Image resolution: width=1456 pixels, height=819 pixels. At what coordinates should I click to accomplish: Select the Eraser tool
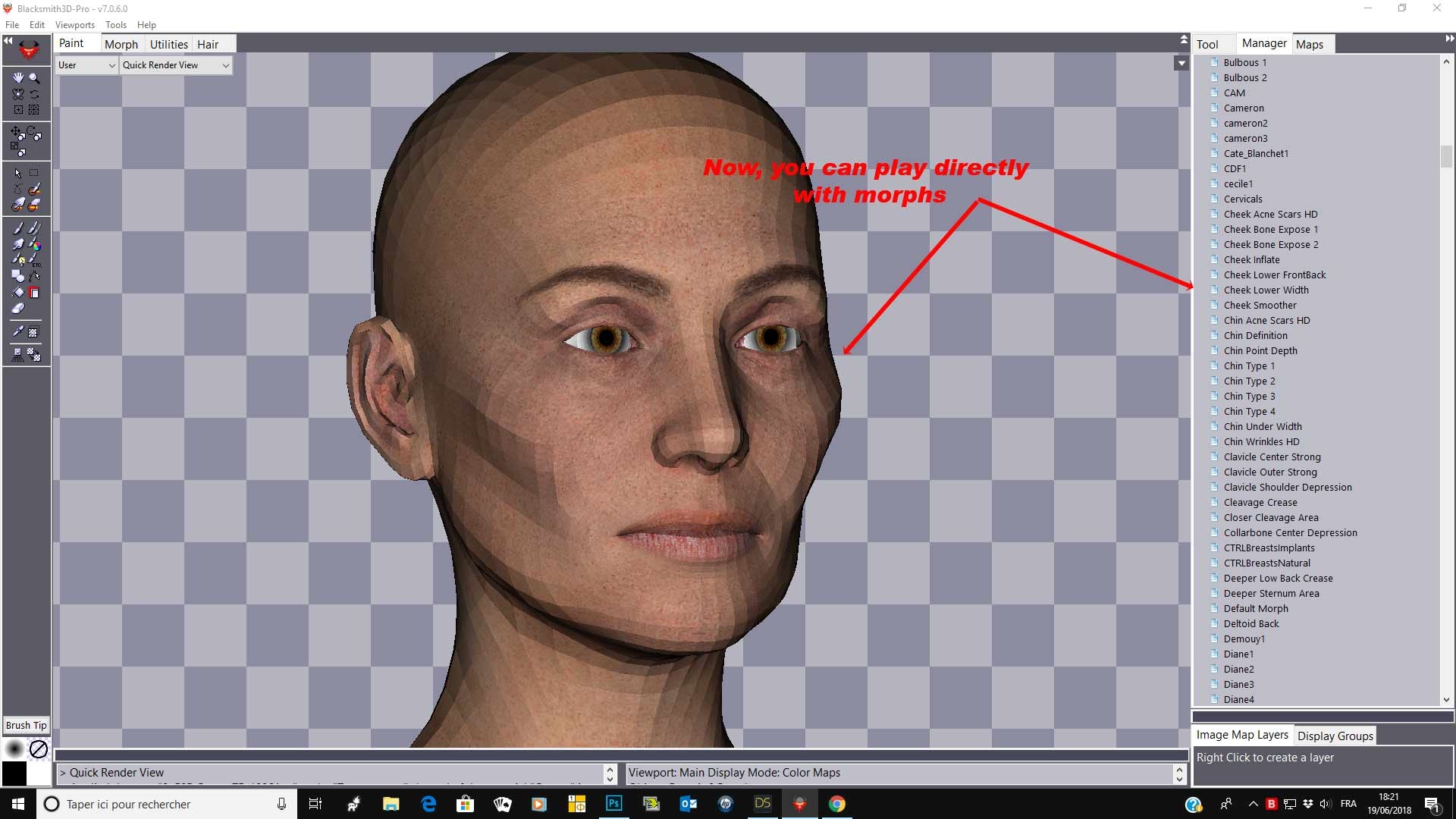18,309
